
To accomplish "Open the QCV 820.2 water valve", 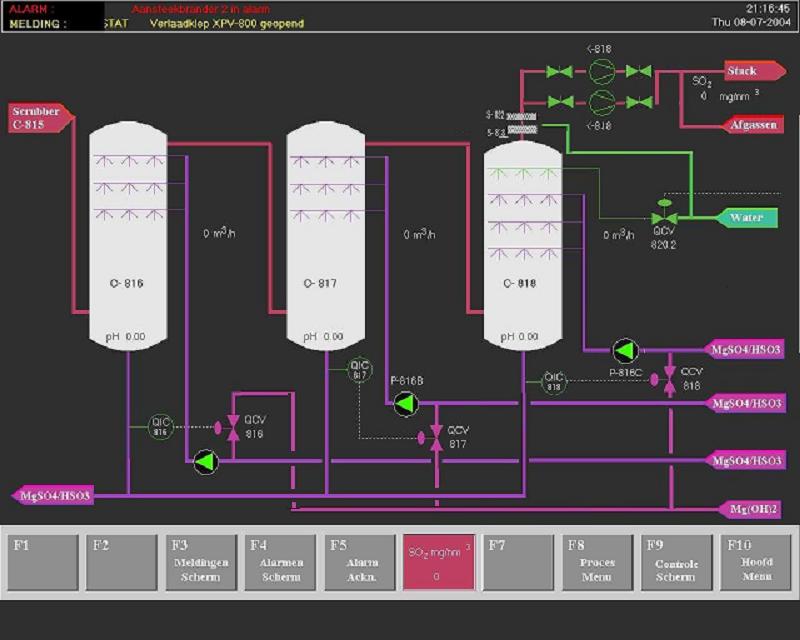I will pos(663,217).
